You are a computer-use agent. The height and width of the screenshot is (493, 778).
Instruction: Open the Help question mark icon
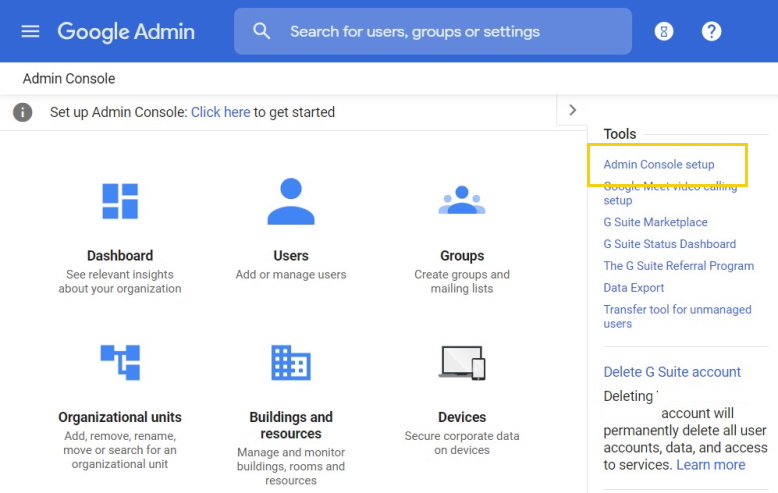click(x=711, y=32)
